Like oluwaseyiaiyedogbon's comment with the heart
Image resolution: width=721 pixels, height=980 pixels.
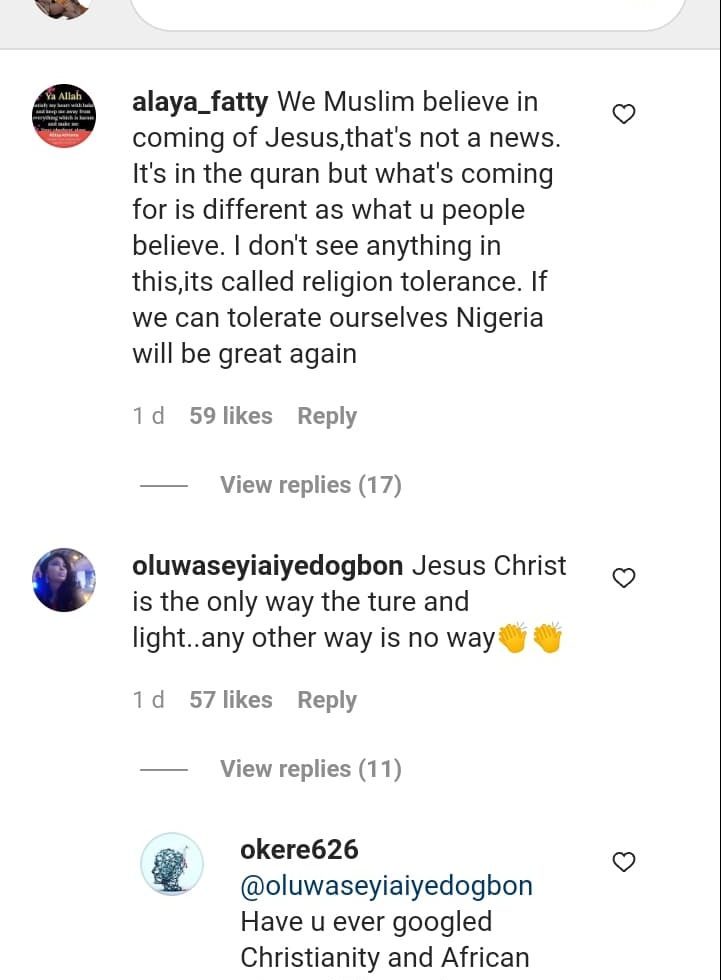click(x=624, y=578)
